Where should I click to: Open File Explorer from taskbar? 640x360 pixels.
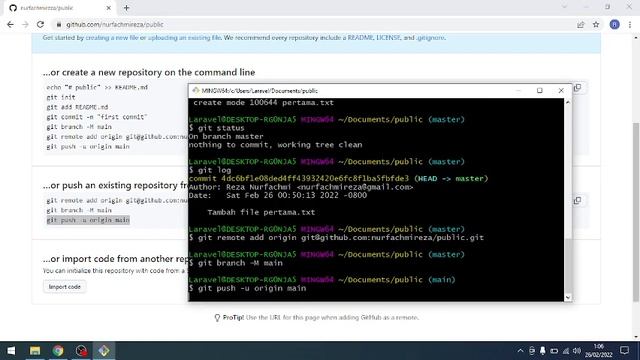tap(35, 351)
